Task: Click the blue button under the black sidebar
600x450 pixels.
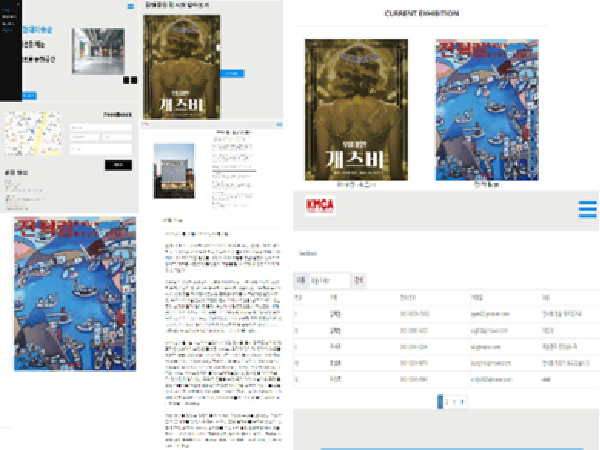Action: [29, 96]
